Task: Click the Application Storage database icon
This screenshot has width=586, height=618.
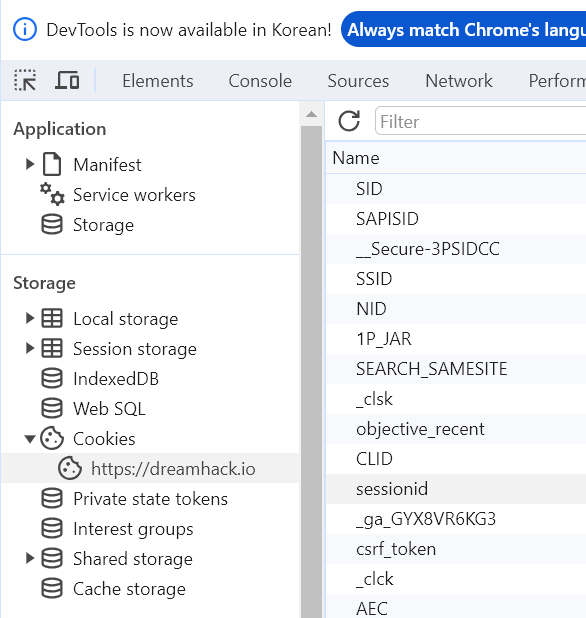Action: click(52, 225)
